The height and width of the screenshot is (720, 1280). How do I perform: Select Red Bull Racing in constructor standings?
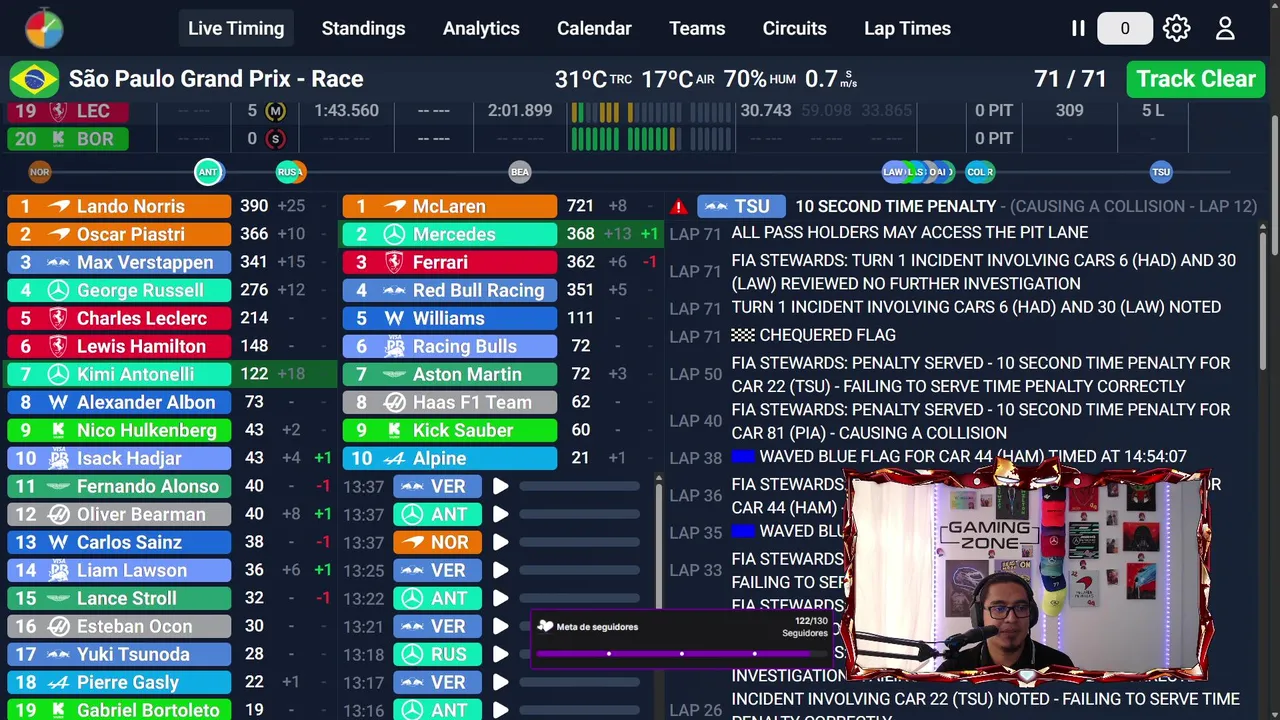click(450, 290)
